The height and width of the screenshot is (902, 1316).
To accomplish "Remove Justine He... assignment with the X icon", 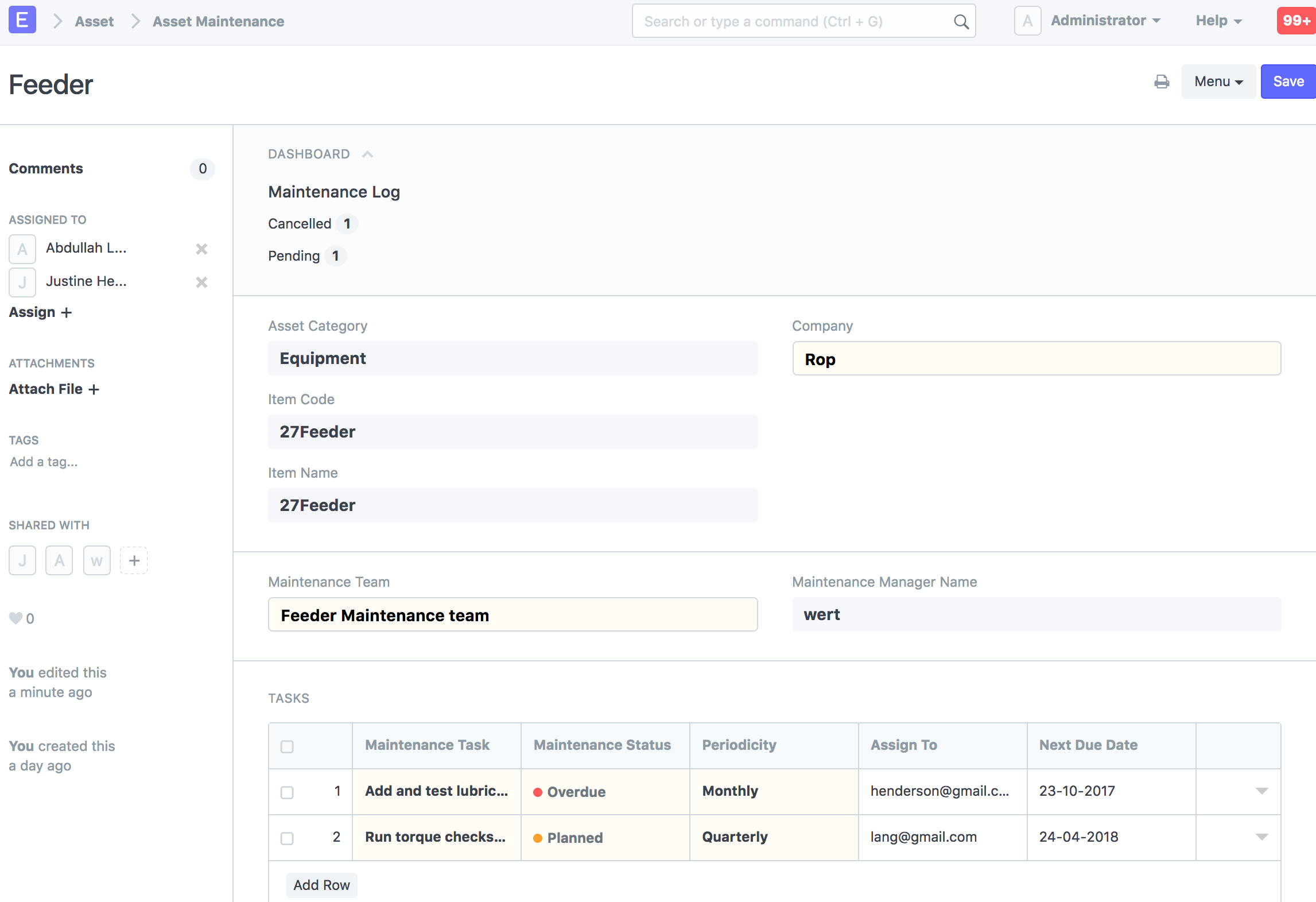I will [x=201, y=282].
